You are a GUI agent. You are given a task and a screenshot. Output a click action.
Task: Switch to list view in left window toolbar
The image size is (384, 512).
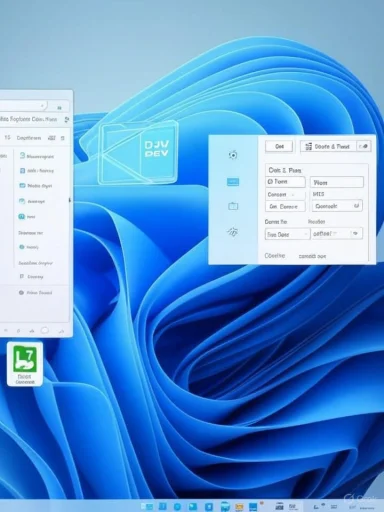(x=62, y=138)
